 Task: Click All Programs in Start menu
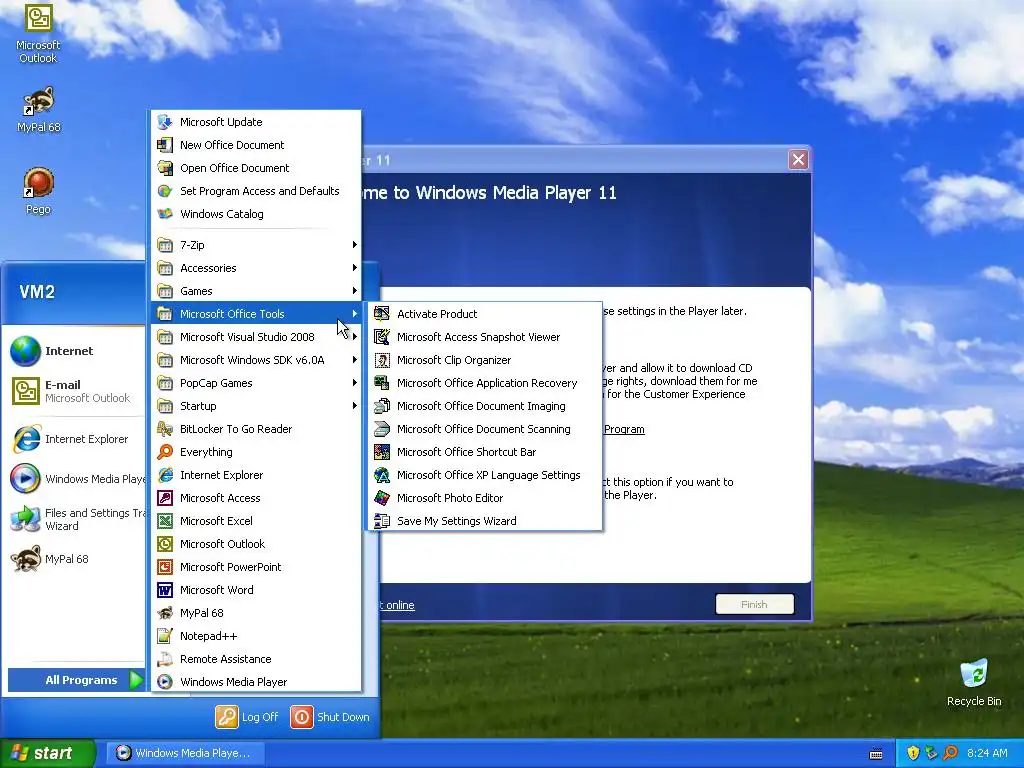[76, 680]
